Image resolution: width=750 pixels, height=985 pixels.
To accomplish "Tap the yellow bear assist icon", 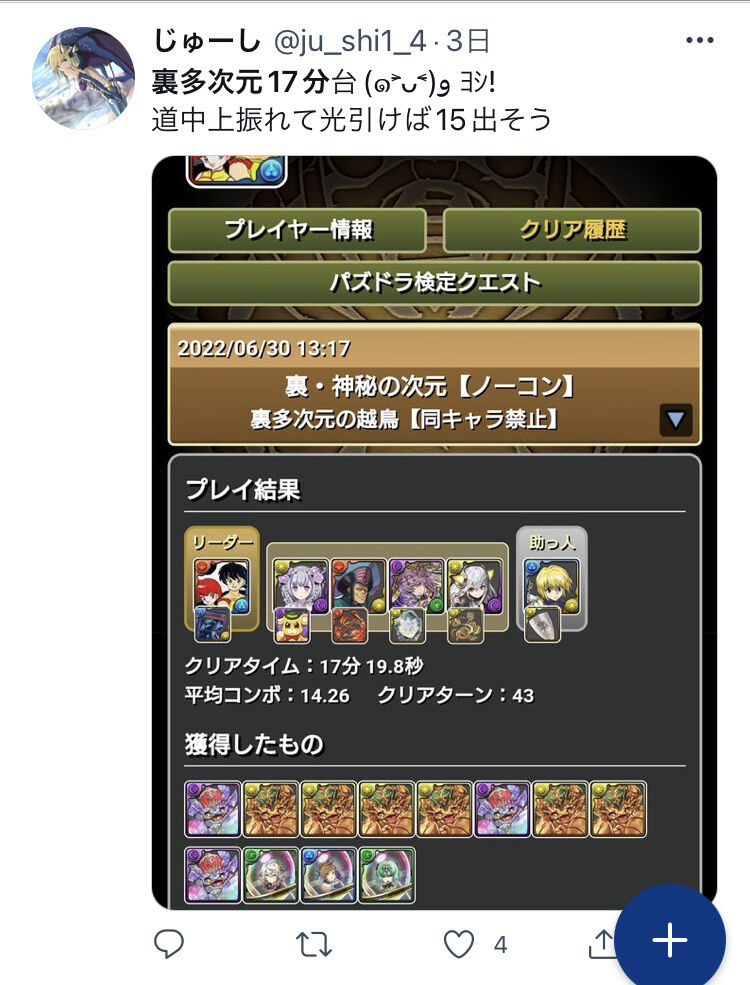I will 292,626.
